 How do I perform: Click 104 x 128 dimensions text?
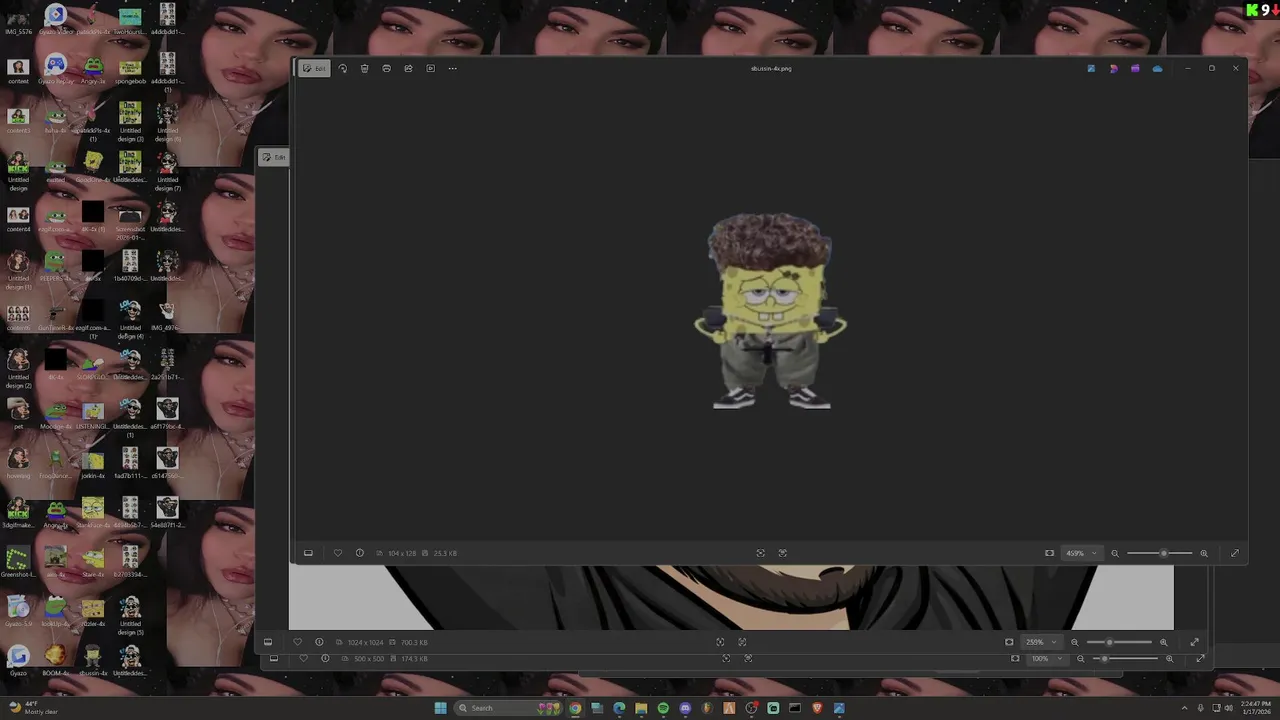402,553
